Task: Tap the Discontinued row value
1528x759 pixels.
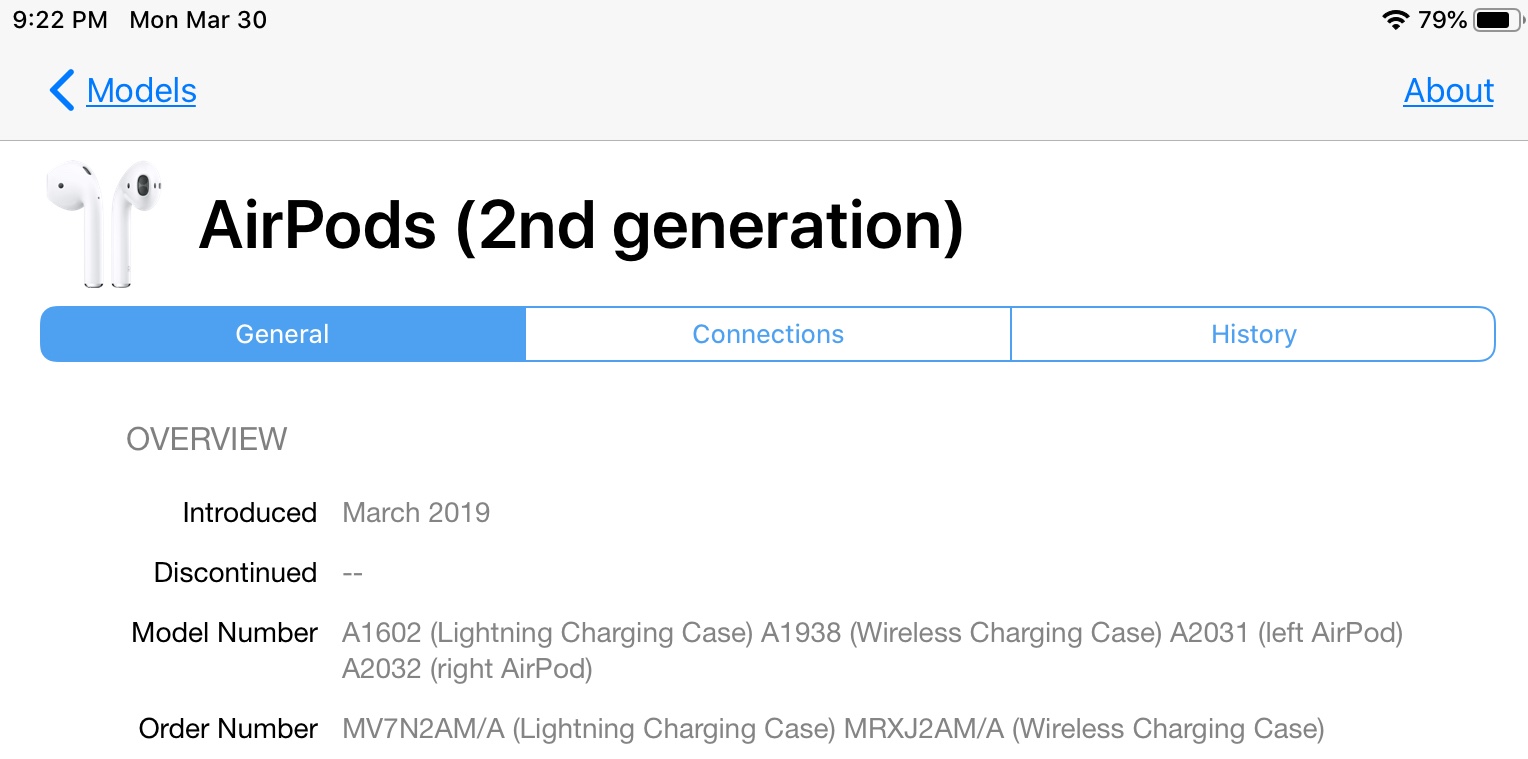Action: pos(352,573)
